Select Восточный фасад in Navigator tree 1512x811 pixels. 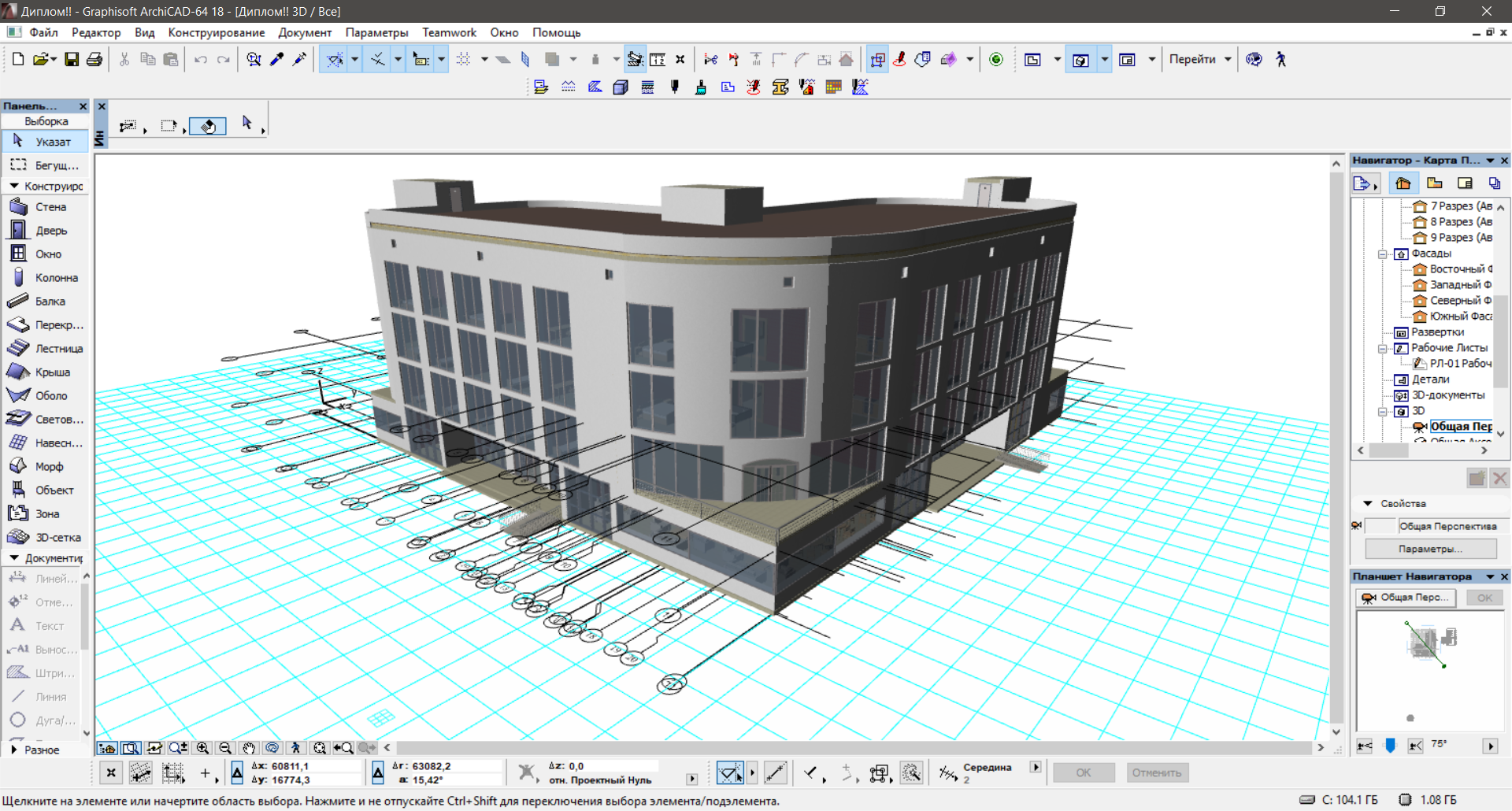1453,269
